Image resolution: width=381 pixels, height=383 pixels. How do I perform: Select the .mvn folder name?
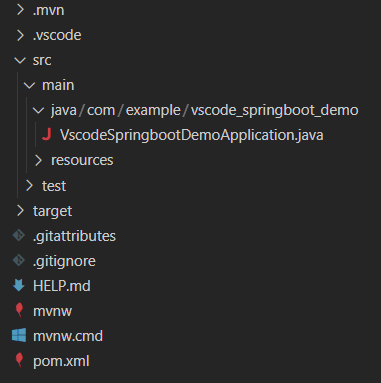[x=49, y=10]
